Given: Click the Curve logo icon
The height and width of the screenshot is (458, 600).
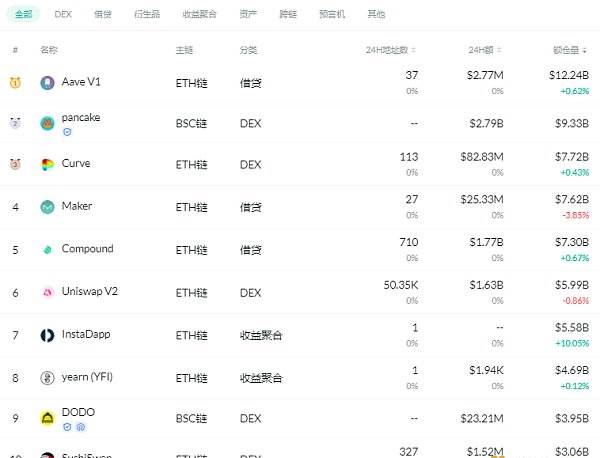Looking at the screenshot, I should tap(47, 165).
